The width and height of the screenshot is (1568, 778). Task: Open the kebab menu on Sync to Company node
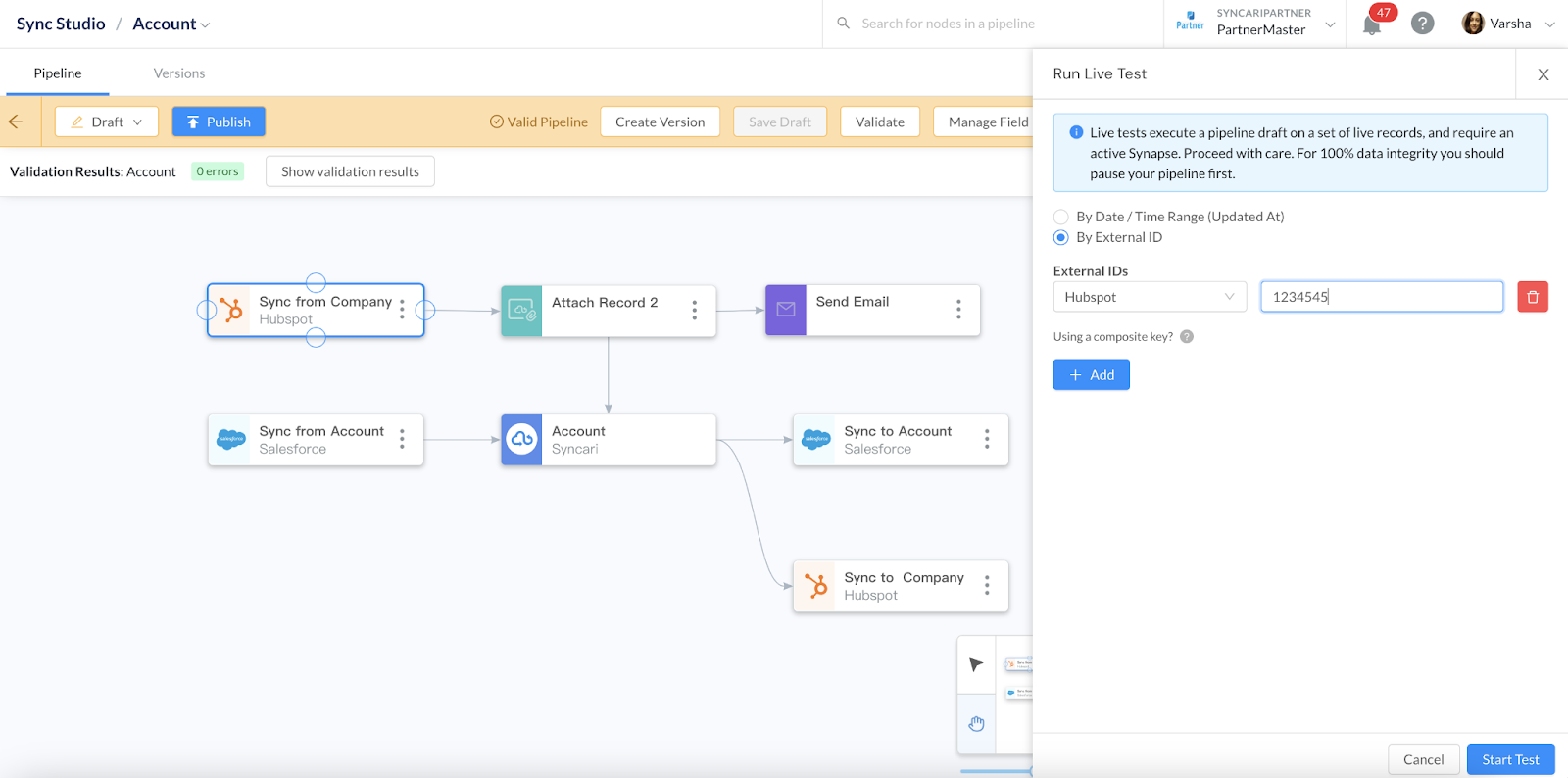pyautogui.click(x=987, y=586)
